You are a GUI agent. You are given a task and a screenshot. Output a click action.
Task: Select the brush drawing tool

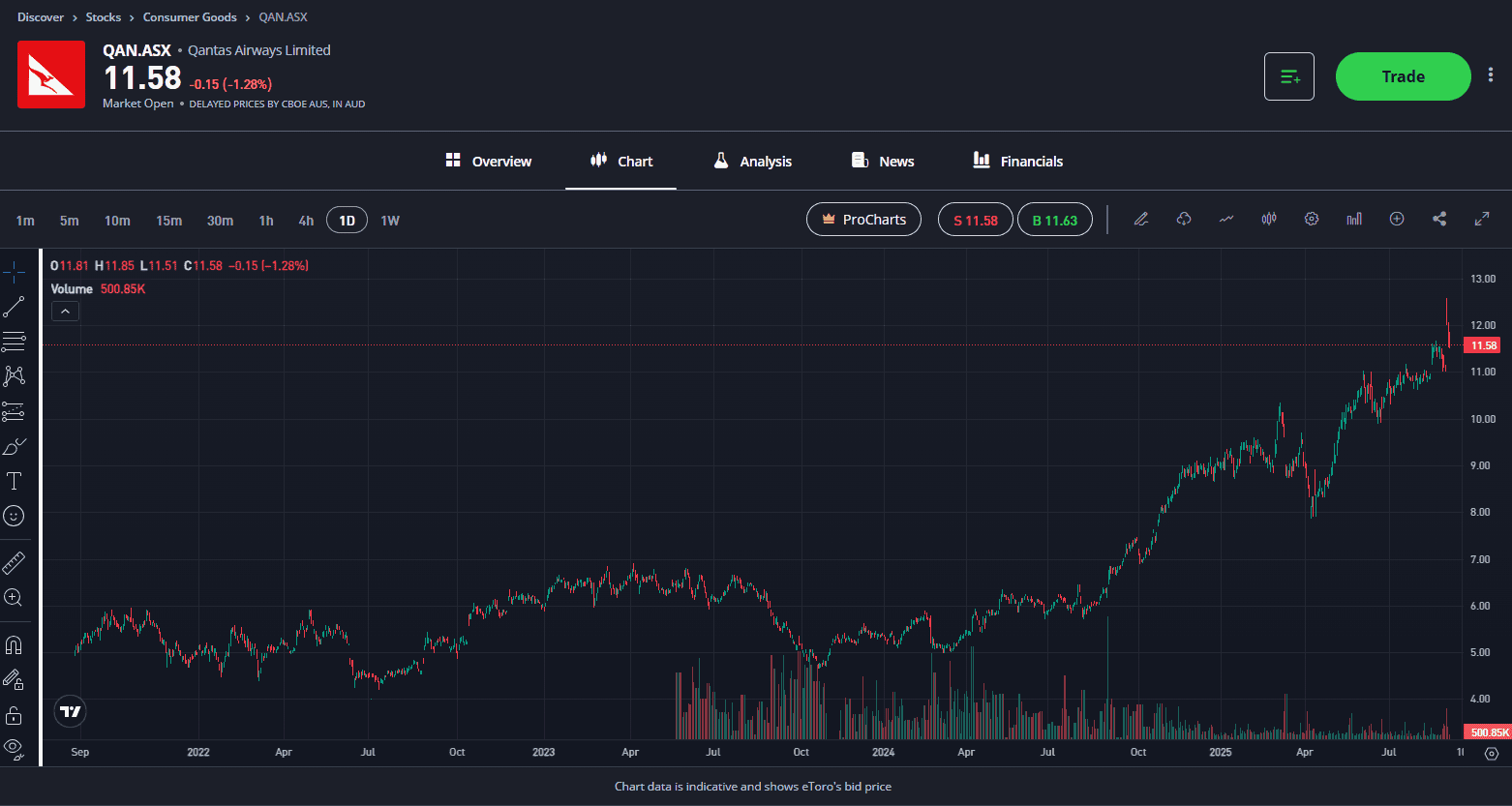point(14,446)
